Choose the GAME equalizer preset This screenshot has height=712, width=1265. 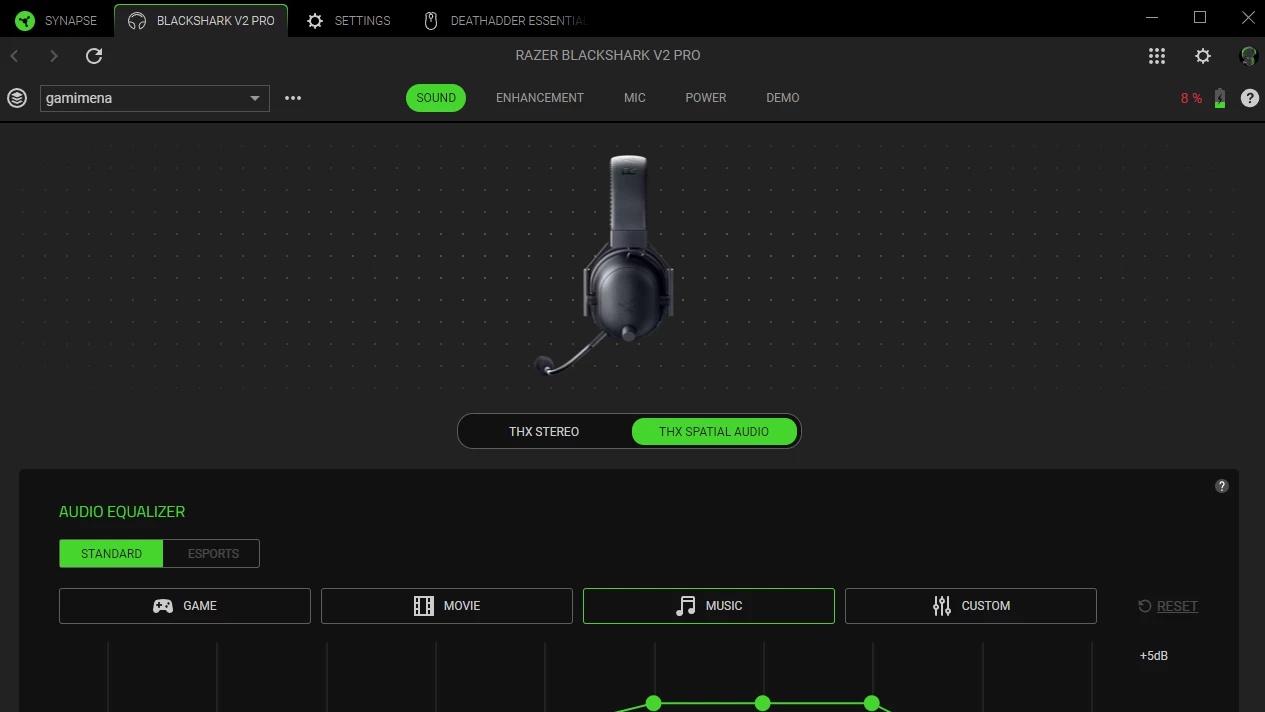185,606
